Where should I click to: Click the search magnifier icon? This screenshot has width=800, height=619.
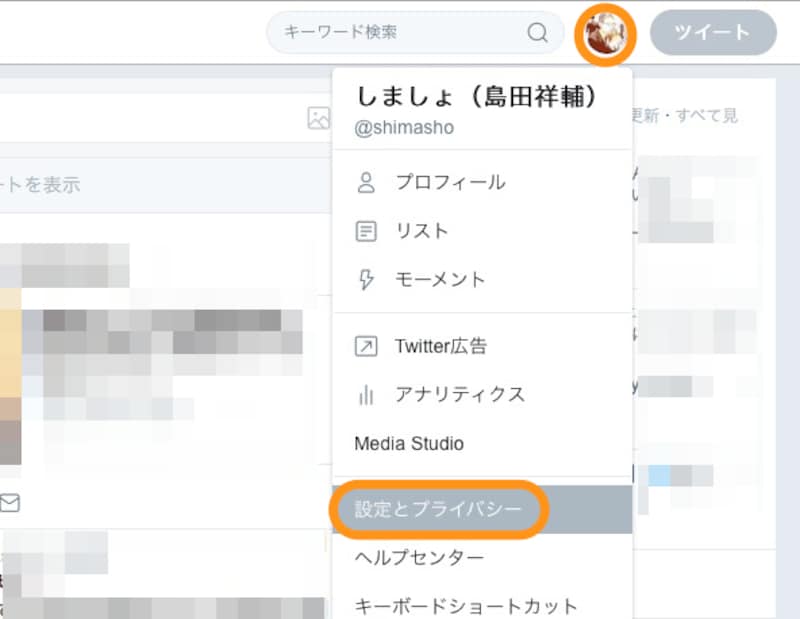click(x=538, y=33)
